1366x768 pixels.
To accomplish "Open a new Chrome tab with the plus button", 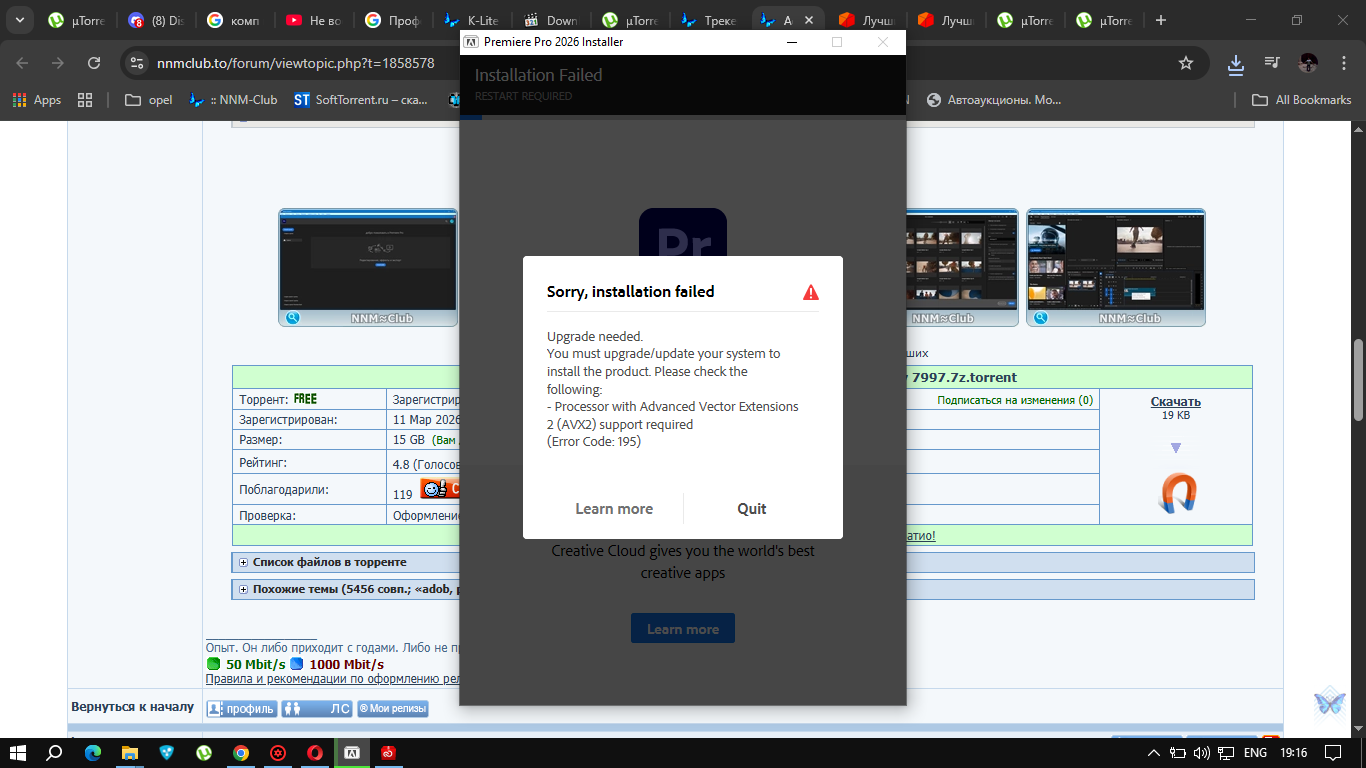I will pyautogui.click(x=1160, y=20).
